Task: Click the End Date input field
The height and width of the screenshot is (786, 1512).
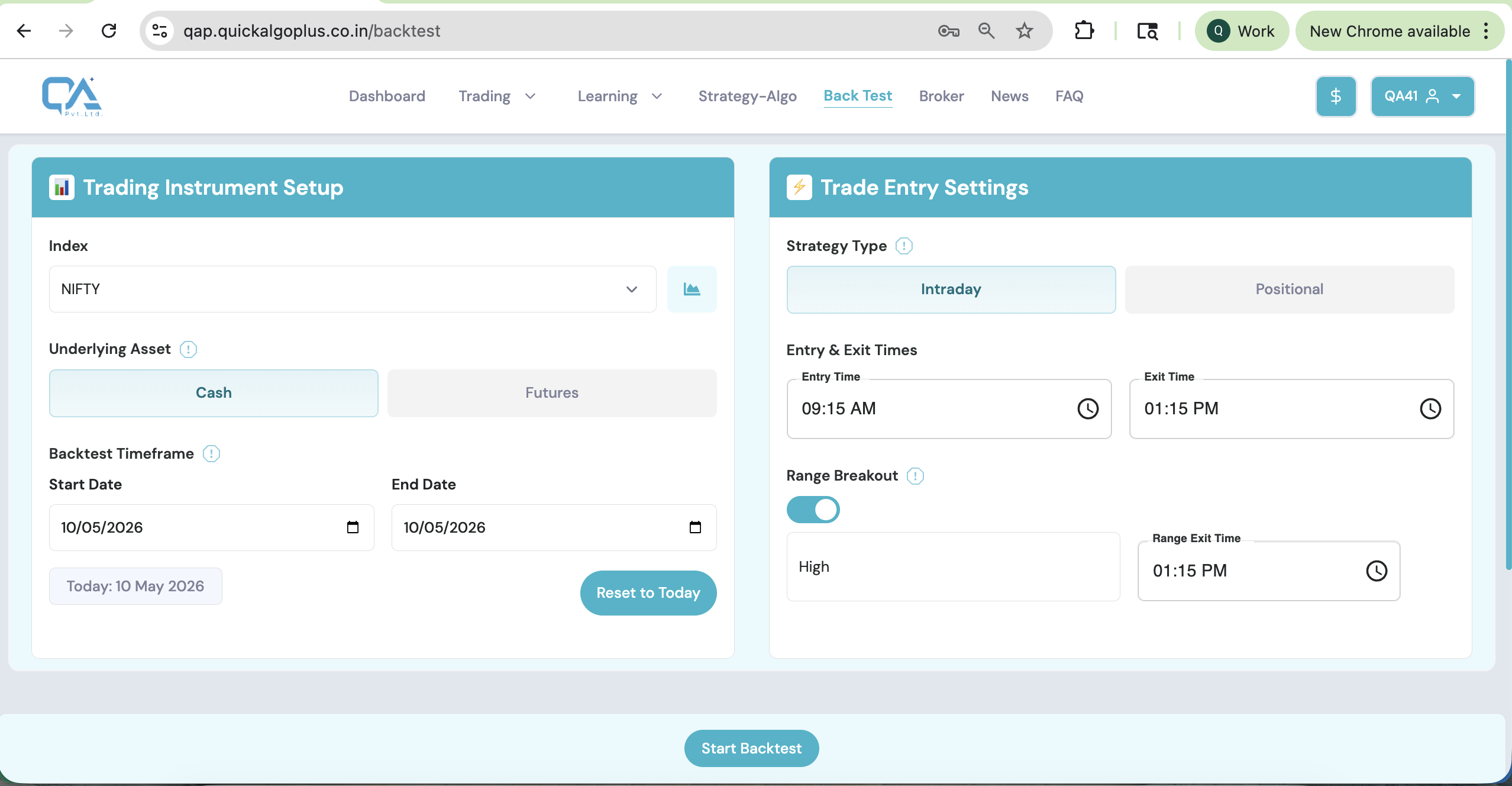Action: (x=554, y=527)
